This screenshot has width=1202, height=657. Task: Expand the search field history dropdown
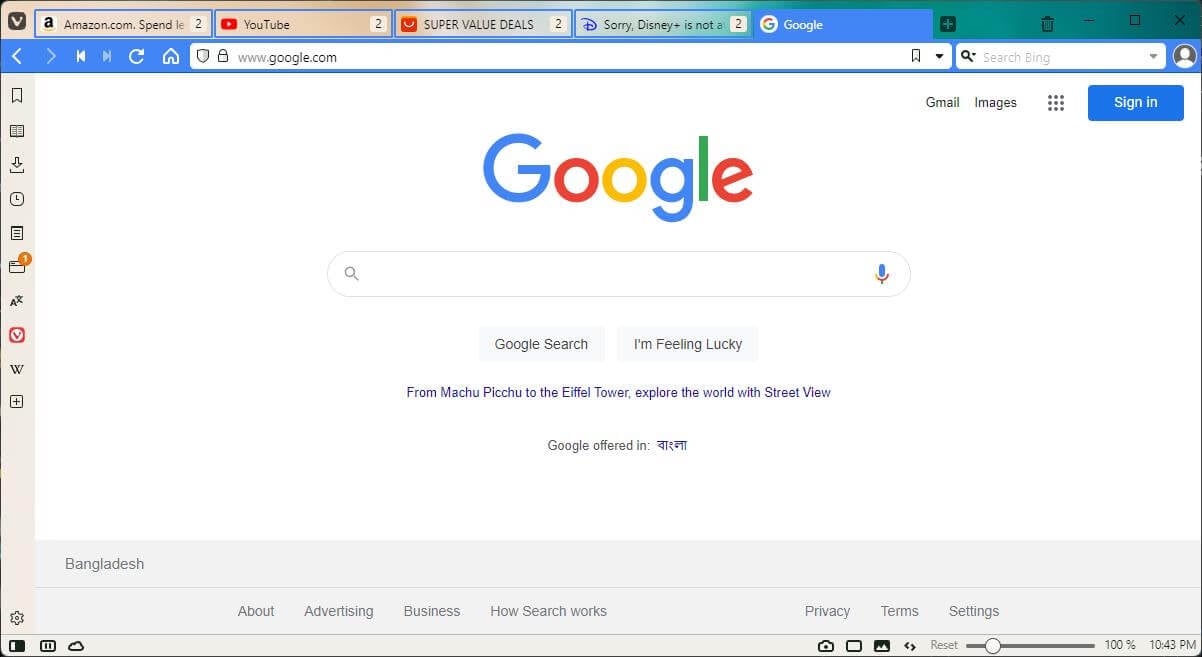point(1153,57)
